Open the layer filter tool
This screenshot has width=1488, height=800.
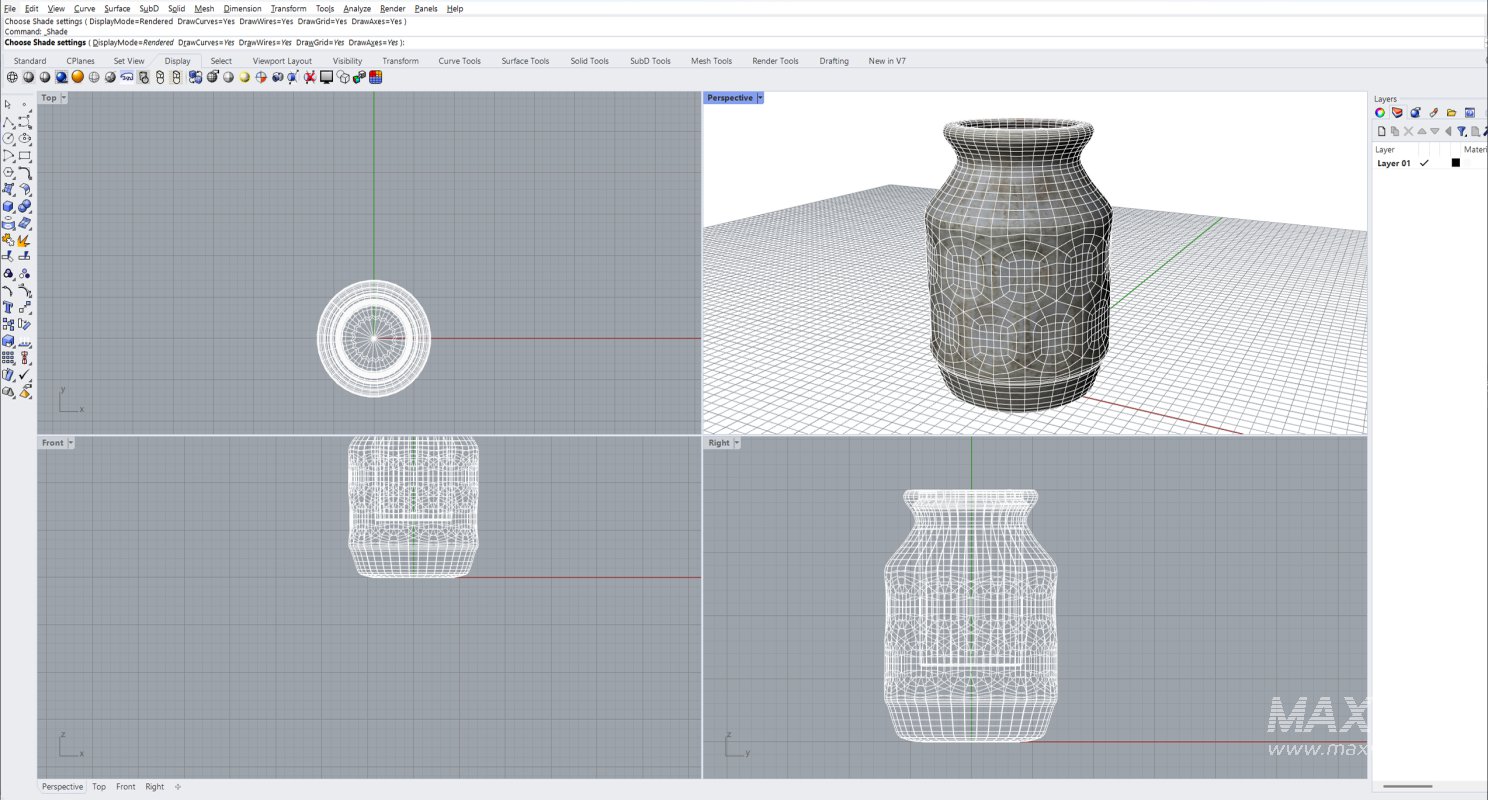[x=1462, y=131]
